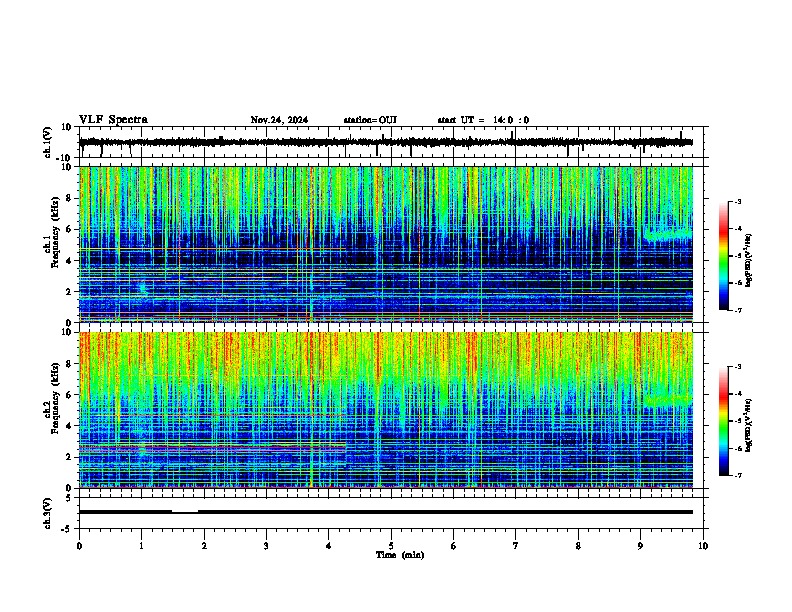Click the ch.1 spectrogram panel
Viewport: 792px width, 612px height.
[386, 244]
